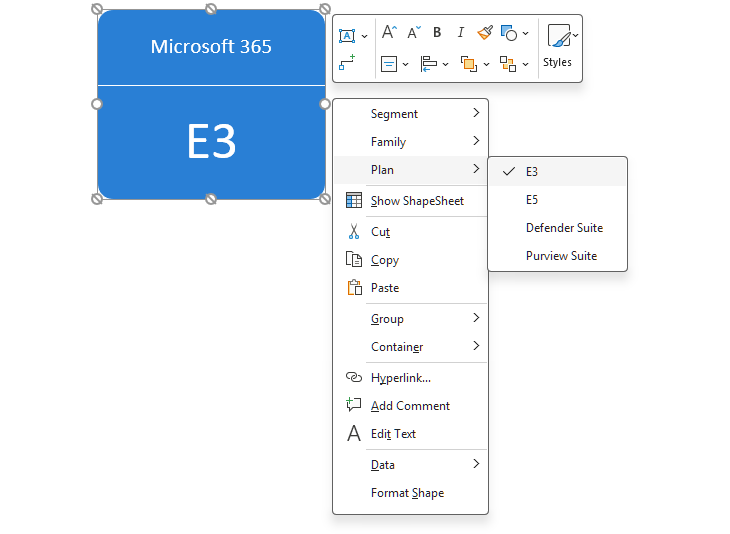Click the shape's left middle resize handle
Screen dimensions: 730x534
point(97,104)
